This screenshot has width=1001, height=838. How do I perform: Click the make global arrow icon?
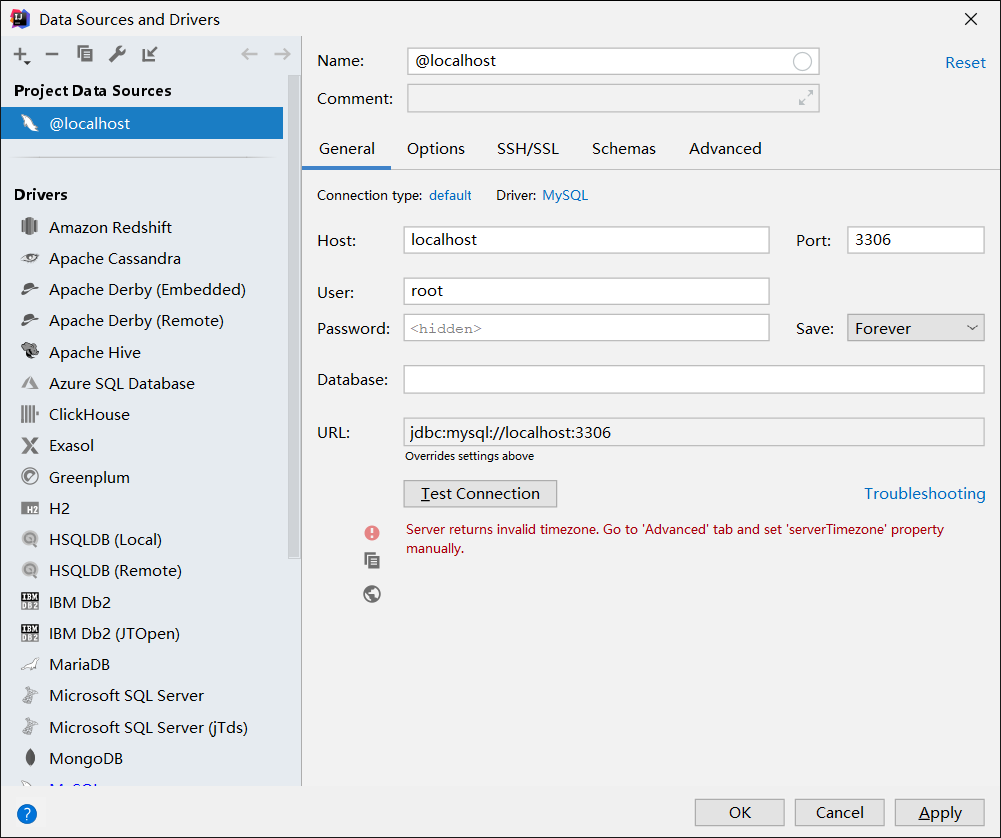pos(149,55)
